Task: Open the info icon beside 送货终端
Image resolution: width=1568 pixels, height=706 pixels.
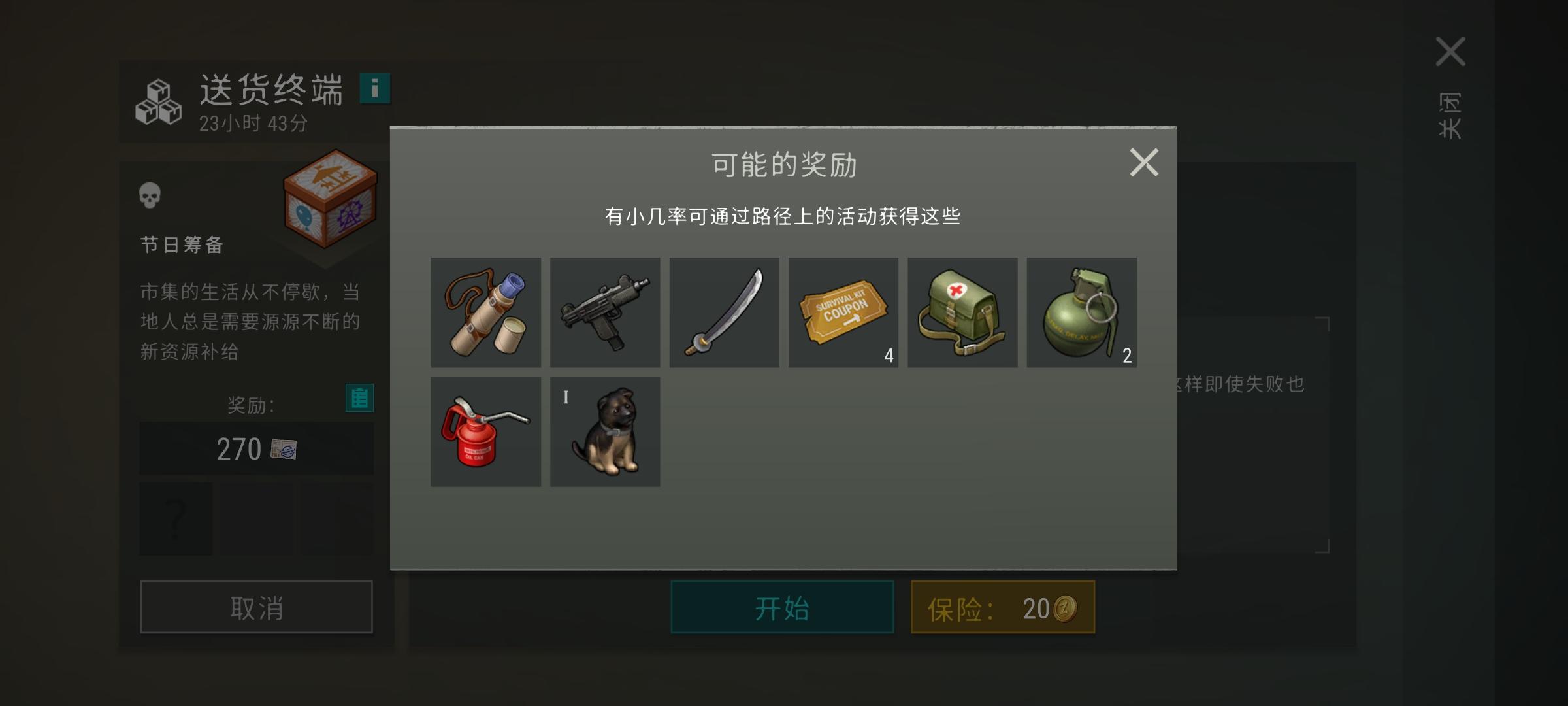Action: pyautogui.click(x=375, y=88)
